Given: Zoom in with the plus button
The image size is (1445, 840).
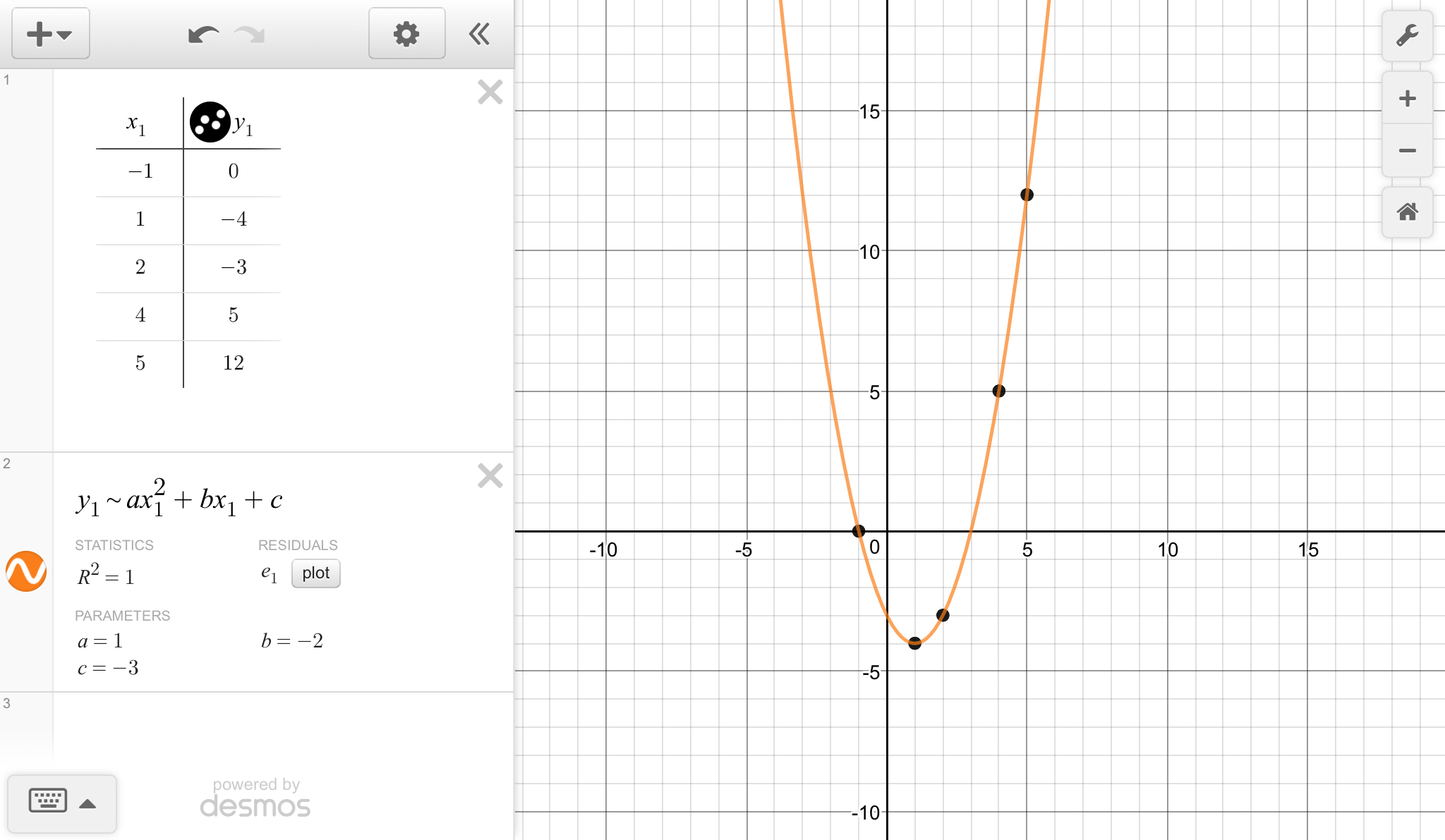Looking at the screenshot, I should 1407,98.
